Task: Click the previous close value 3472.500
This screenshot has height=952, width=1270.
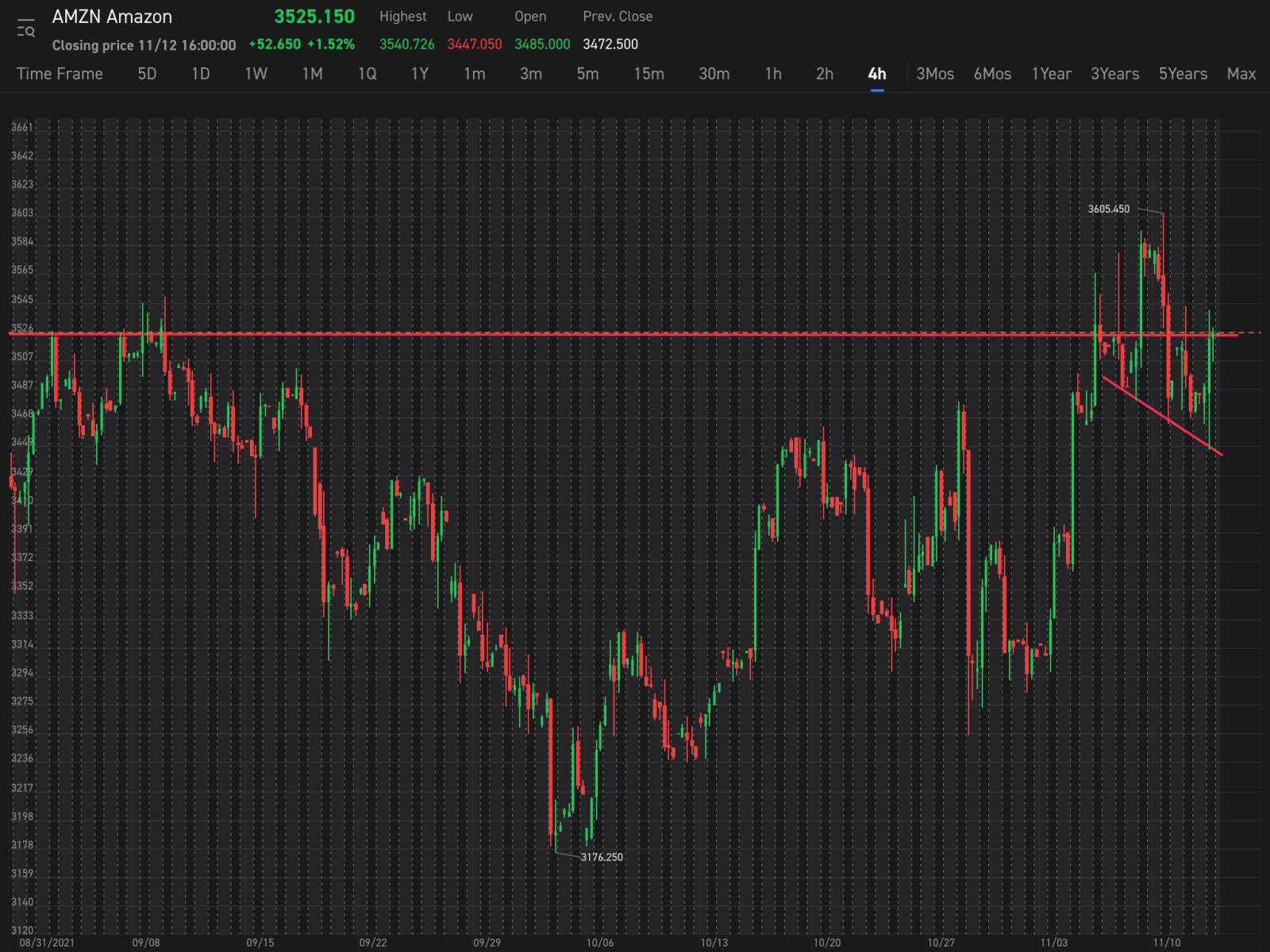Action: point(610,44)
